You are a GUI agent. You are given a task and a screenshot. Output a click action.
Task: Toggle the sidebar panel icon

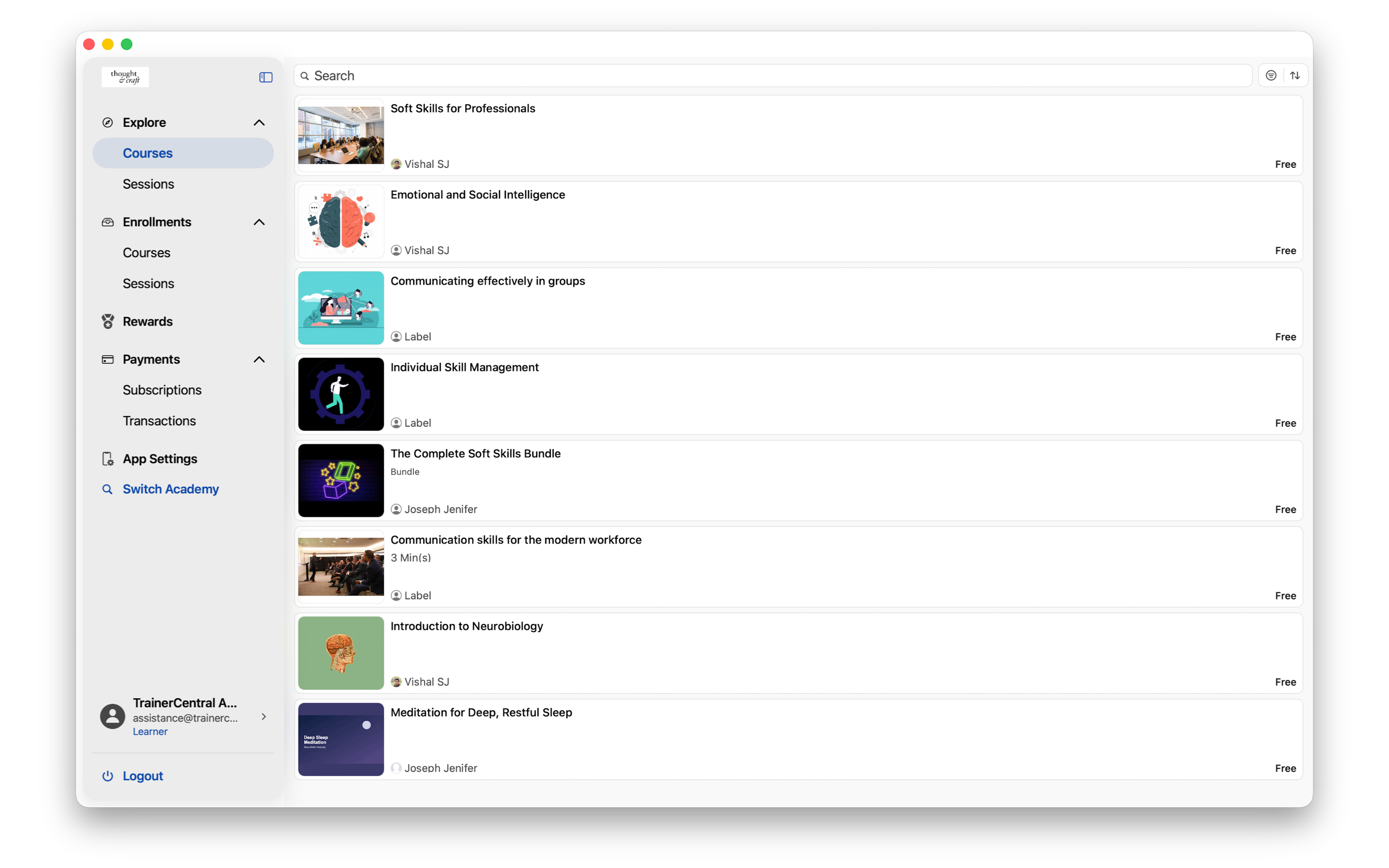[x=266, y=77]
